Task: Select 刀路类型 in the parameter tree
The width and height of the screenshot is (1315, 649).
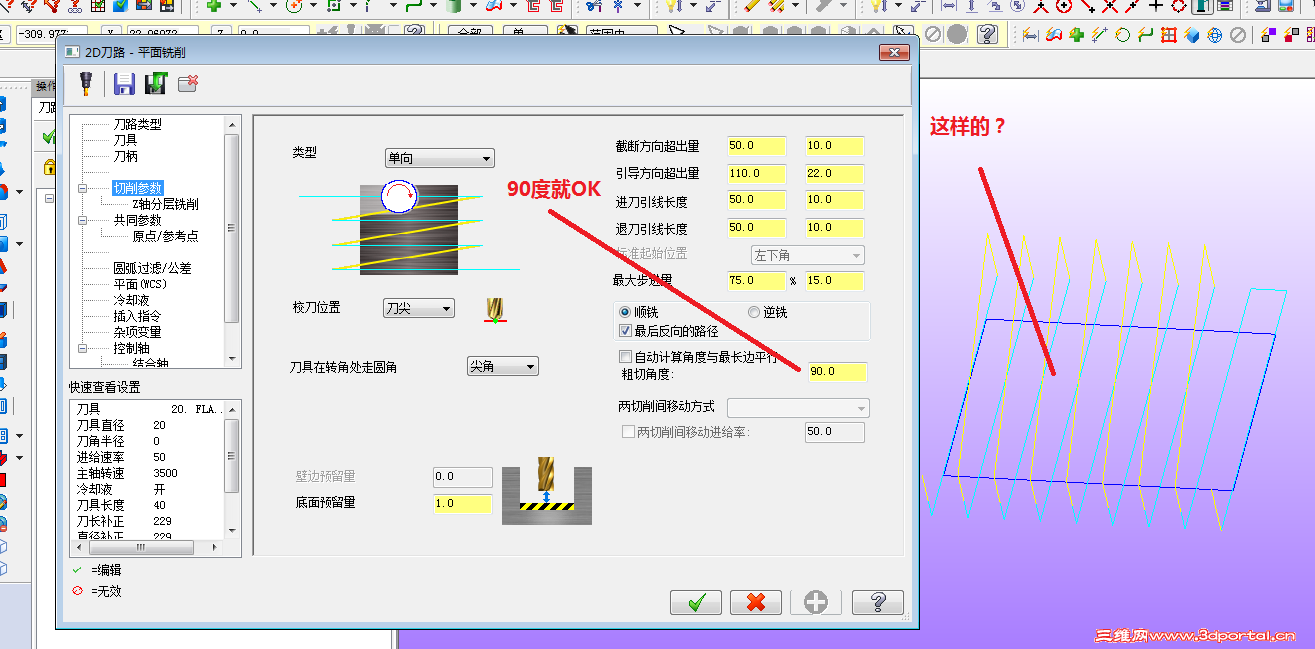Action: click(x=137, y=124)
